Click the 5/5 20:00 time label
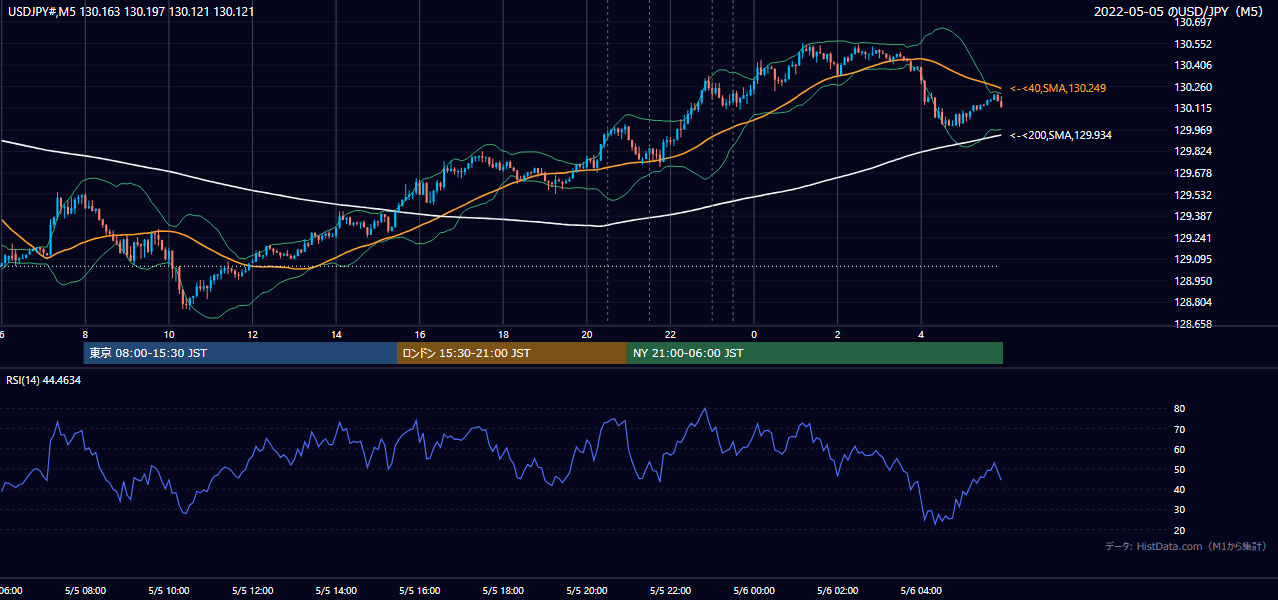Image resolution: width=1278 pixels, height=600 pixels. coord(587,590)
